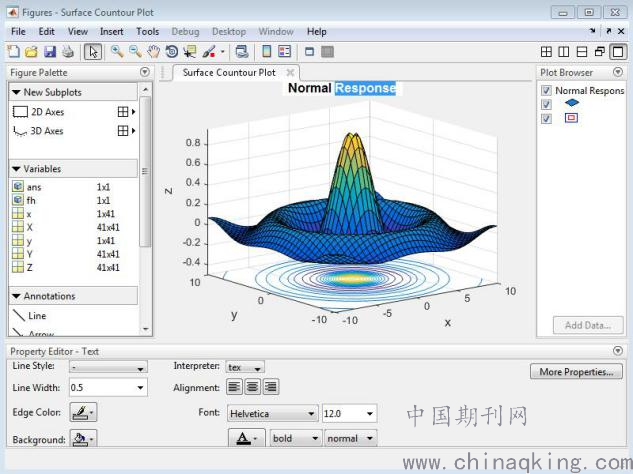Open the 2D Axes subplot grid picker

[126, 112]
